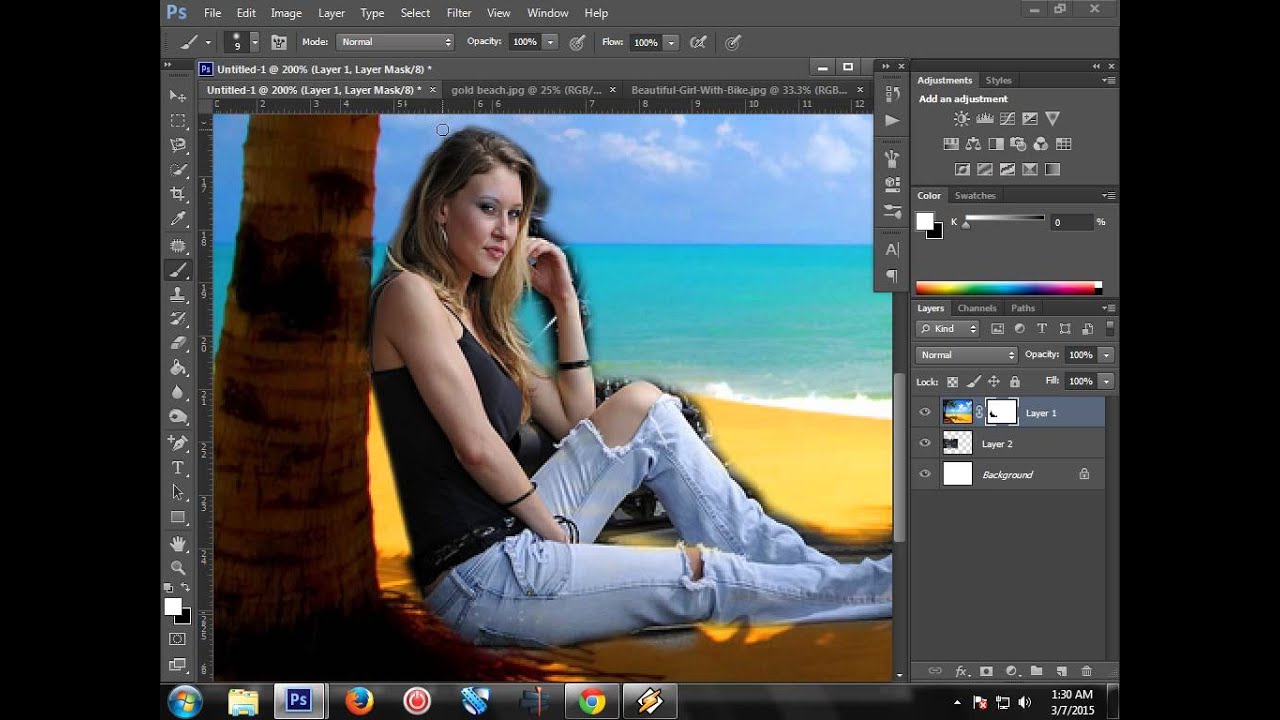Click the add layer style fx icon

point(961,671)
